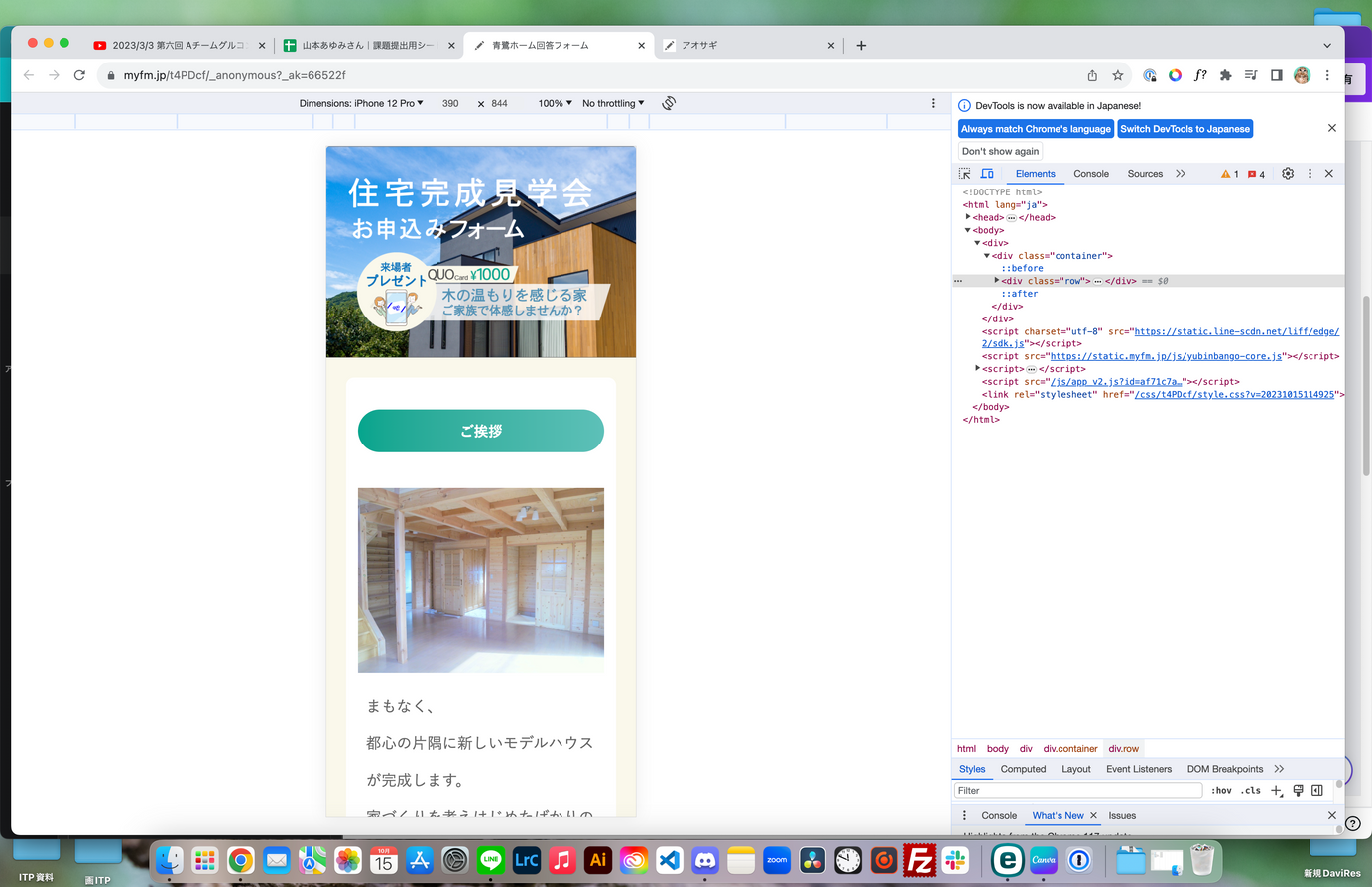Click the new style rule plus icon
Screen dimensions: 1372x887
coord(1276,791)
